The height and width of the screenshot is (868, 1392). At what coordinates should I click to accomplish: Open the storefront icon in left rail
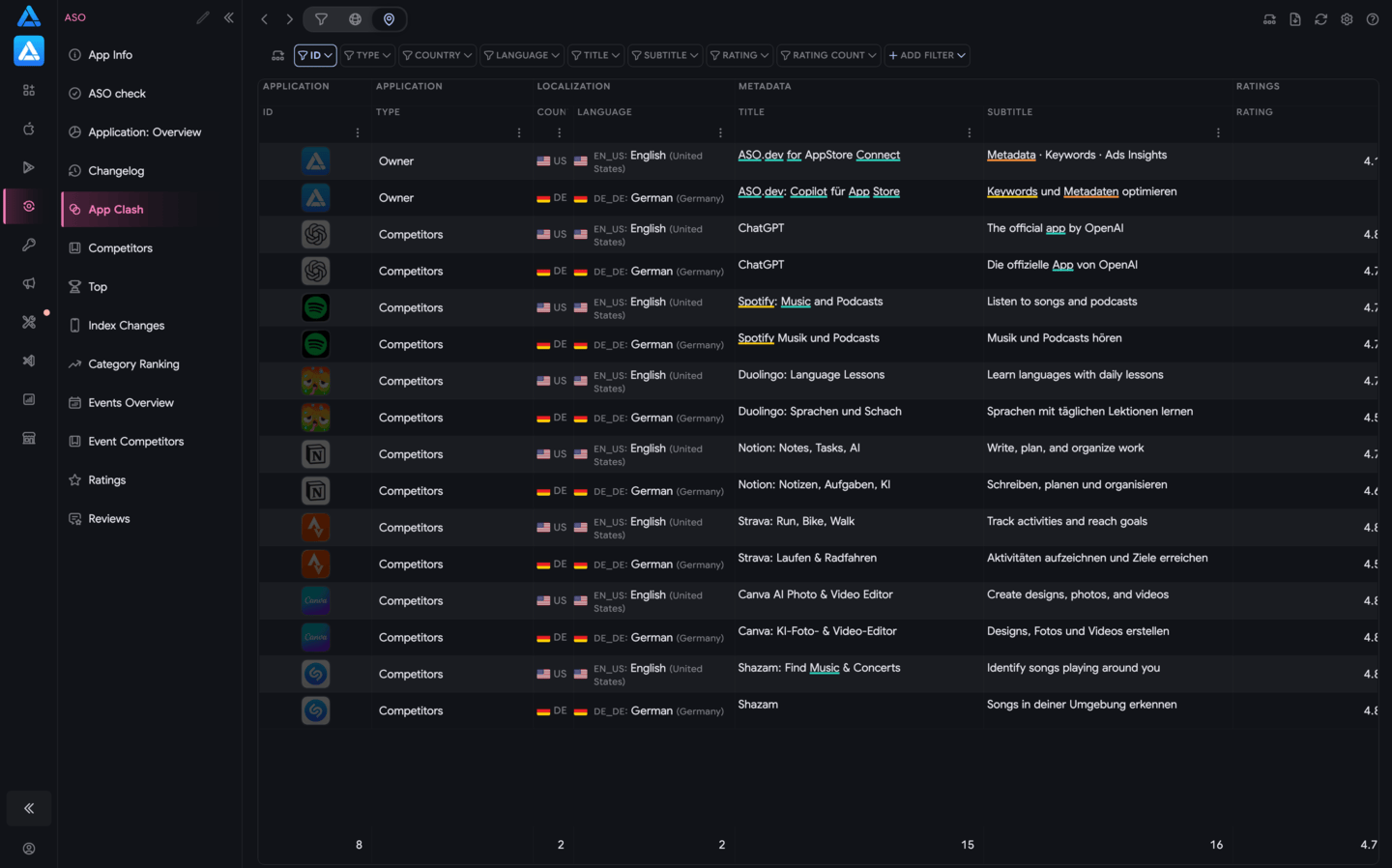click(29, 438)
